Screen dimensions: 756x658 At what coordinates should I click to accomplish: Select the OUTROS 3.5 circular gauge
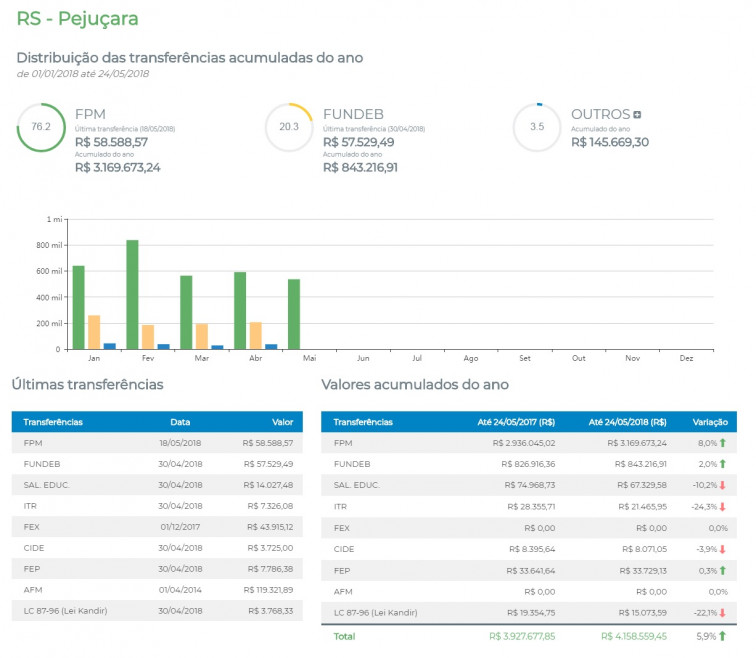pos(537,127)
